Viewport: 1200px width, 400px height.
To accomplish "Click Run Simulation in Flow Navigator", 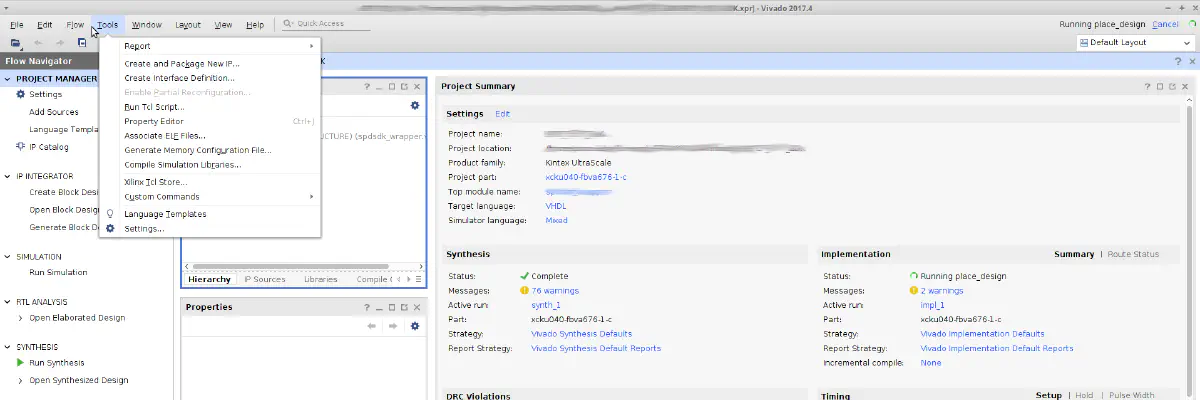I will pos(58,272).
